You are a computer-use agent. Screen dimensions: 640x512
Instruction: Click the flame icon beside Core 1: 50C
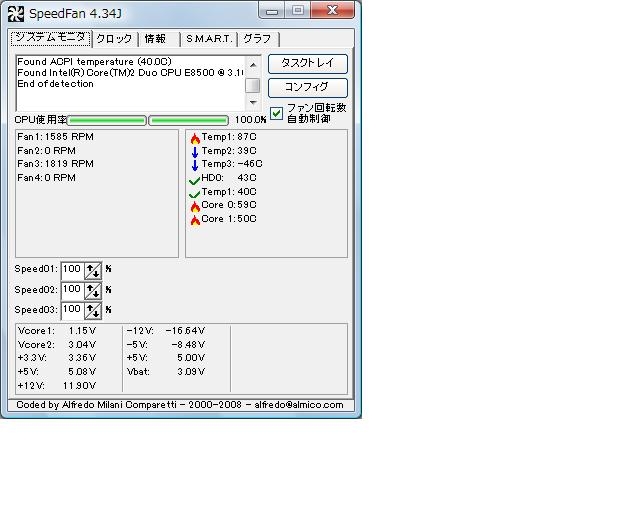(x=195, y=220)
